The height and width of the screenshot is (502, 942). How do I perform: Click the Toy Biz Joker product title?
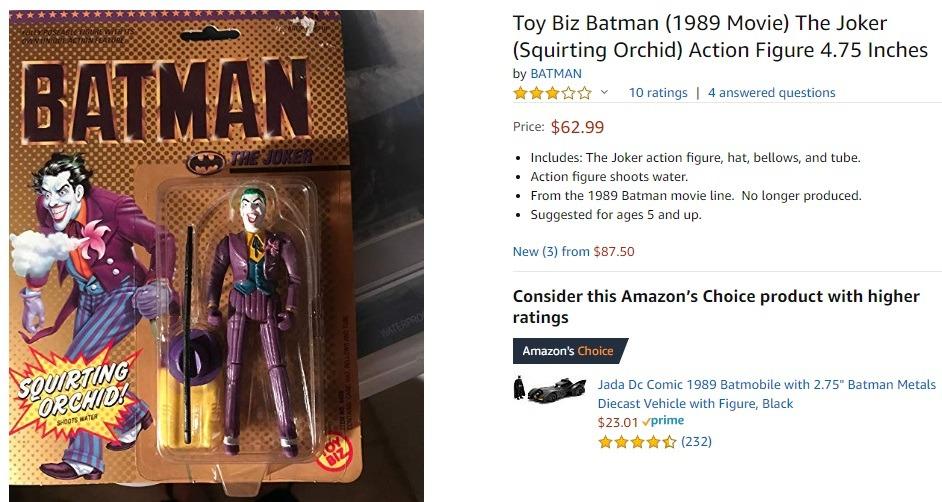pos(720,36)
